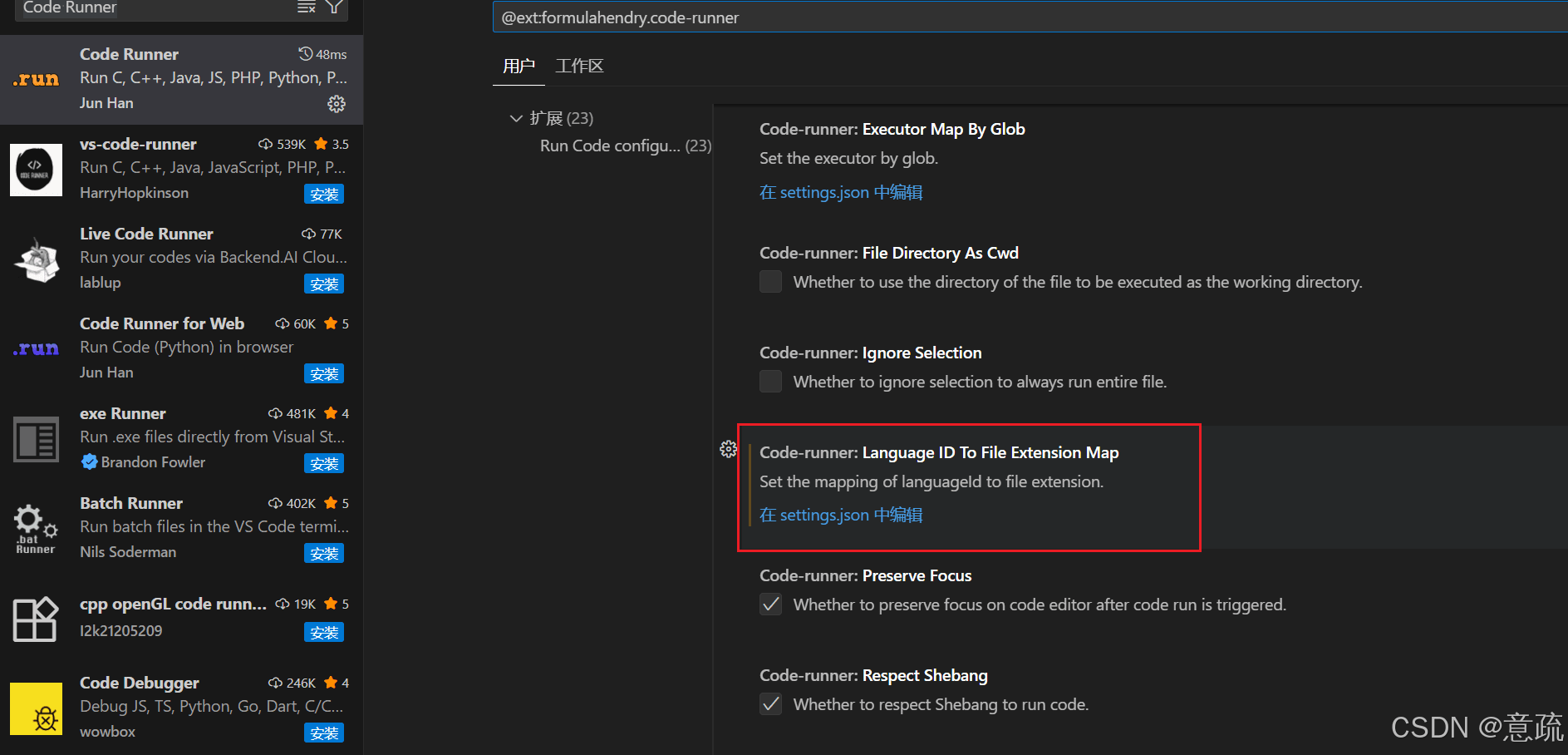Install Code Runner for Web extension
1568x755 pixels.
tap(324, 374)
